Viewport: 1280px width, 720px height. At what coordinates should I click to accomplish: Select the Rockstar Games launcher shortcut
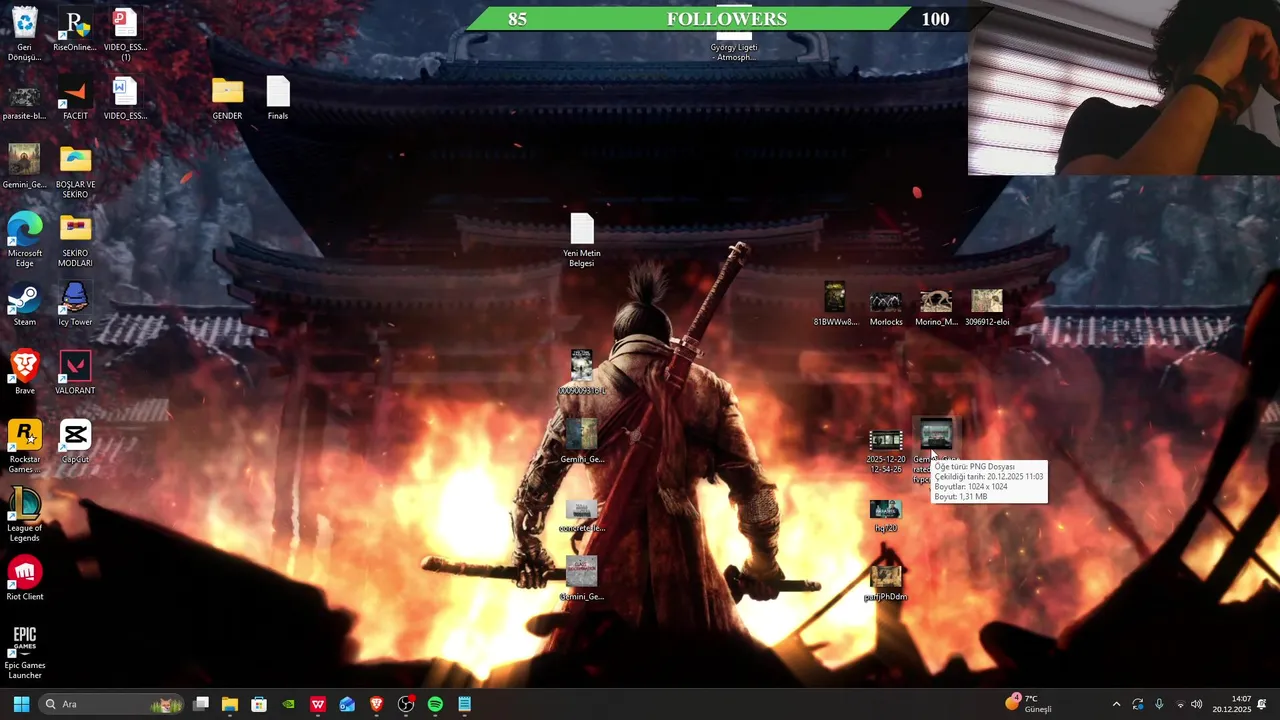pyautogui.click(x=24, y=446)
